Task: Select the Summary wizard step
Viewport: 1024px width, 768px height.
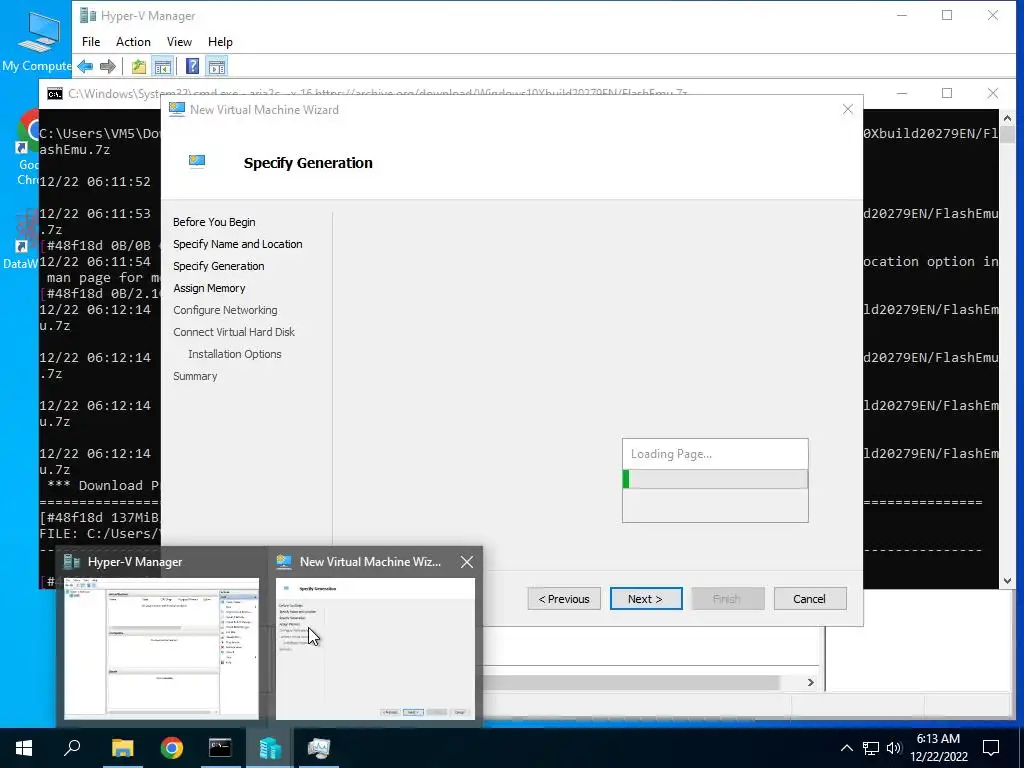Action: [195, 376]
